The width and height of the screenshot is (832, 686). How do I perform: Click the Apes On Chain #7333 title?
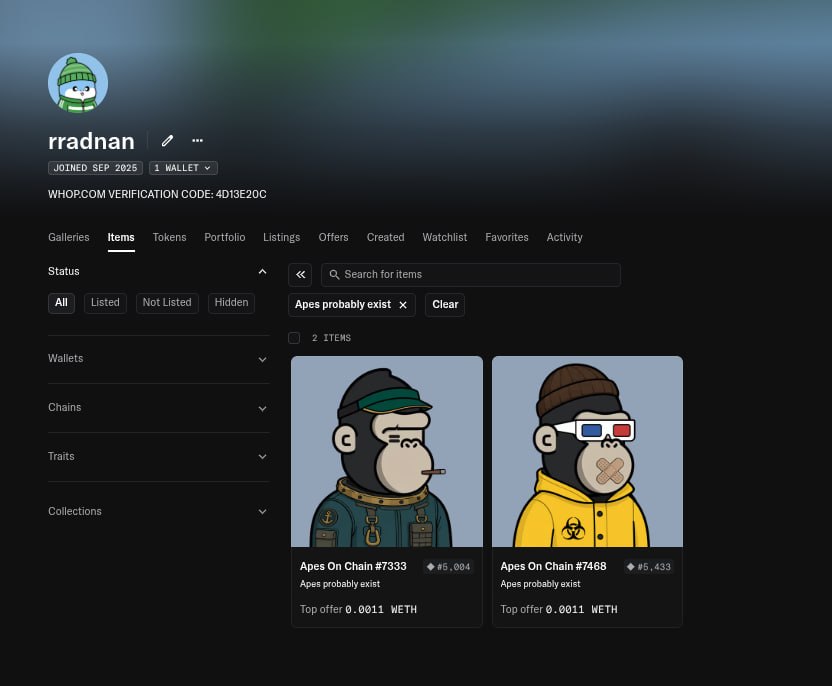(353, 567)
